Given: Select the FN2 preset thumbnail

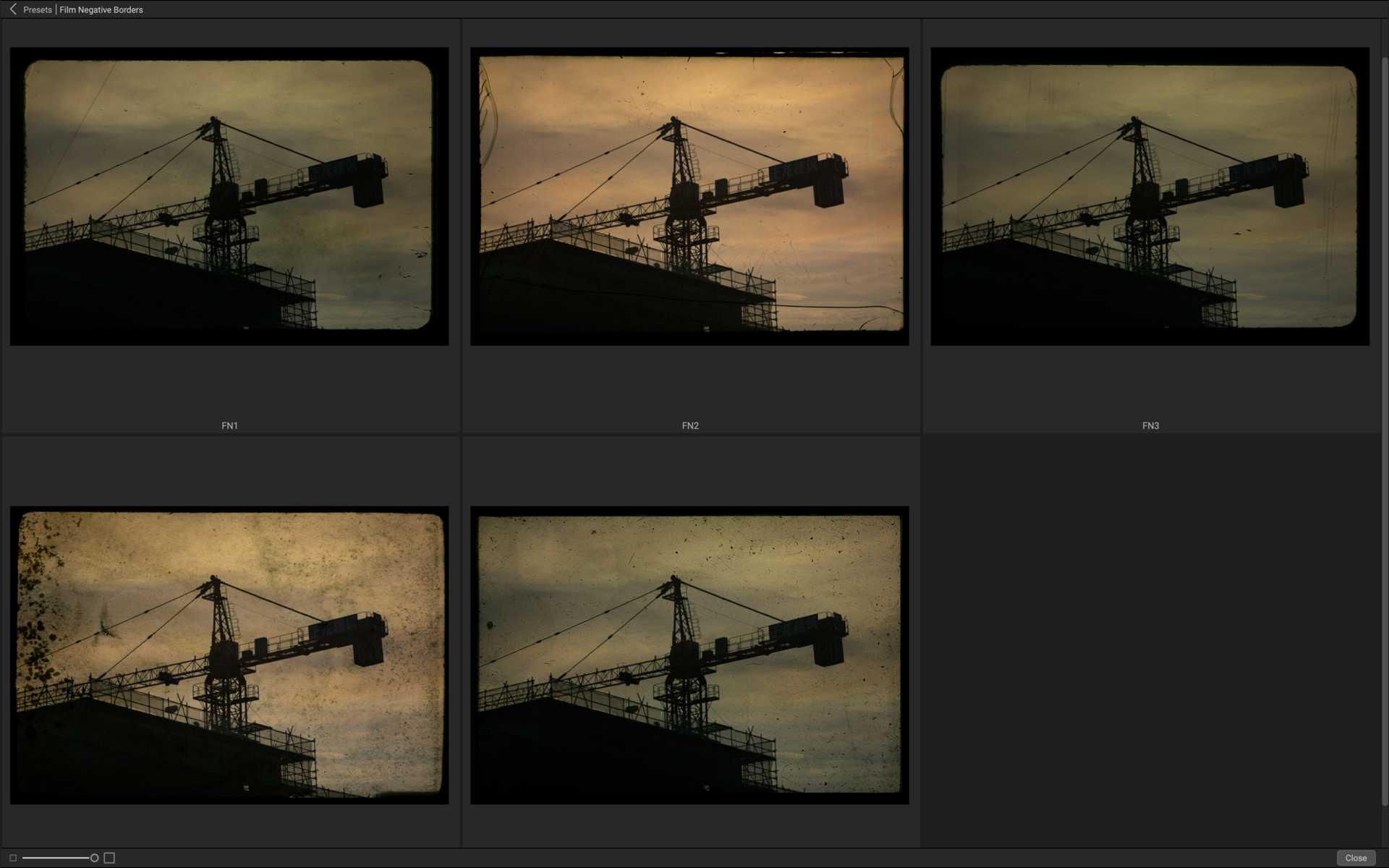Looking at the screenshot, I should click(x=689, y=195).
